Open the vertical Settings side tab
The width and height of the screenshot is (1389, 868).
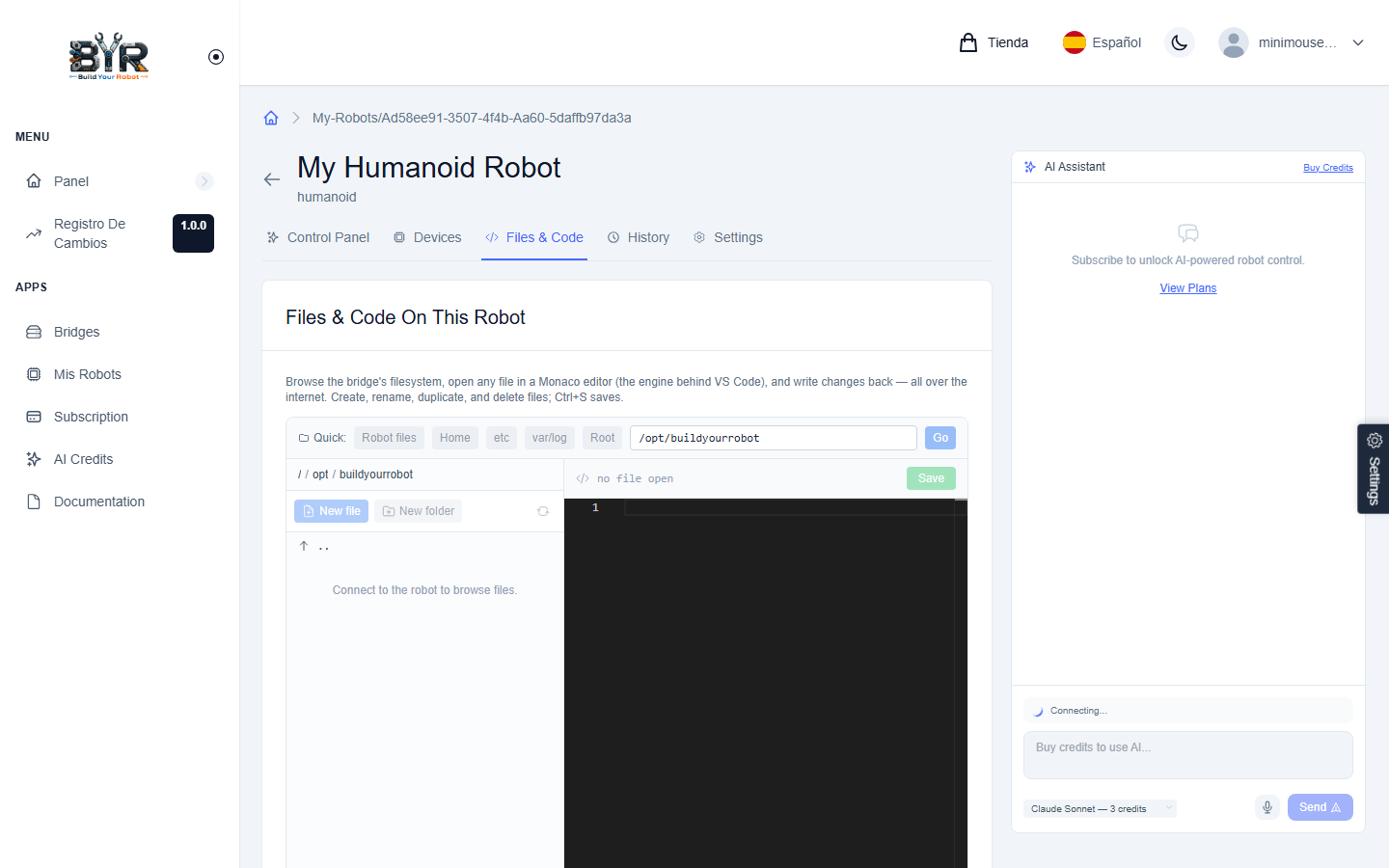point(1374,469)
